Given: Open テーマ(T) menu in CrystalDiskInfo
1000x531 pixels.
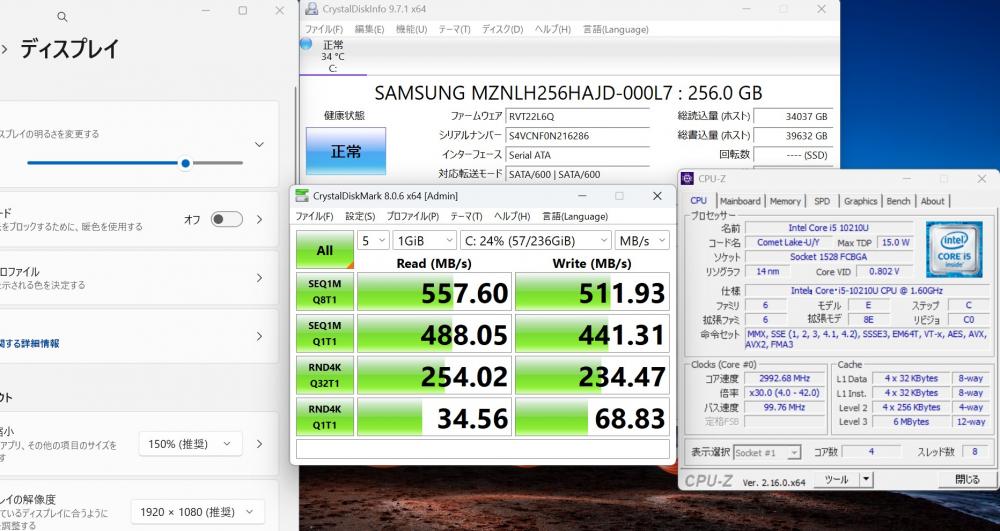Looking at the screenshot, I should pos(454,29).
